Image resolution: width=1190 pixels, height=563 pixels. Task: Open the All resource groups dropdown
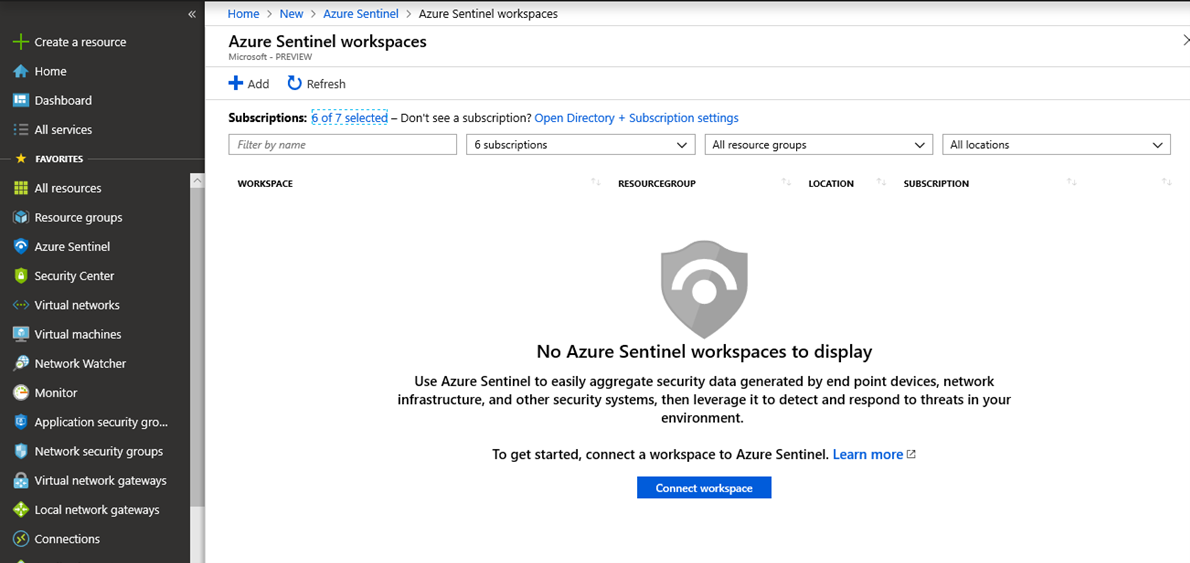(x=819, y=144)
